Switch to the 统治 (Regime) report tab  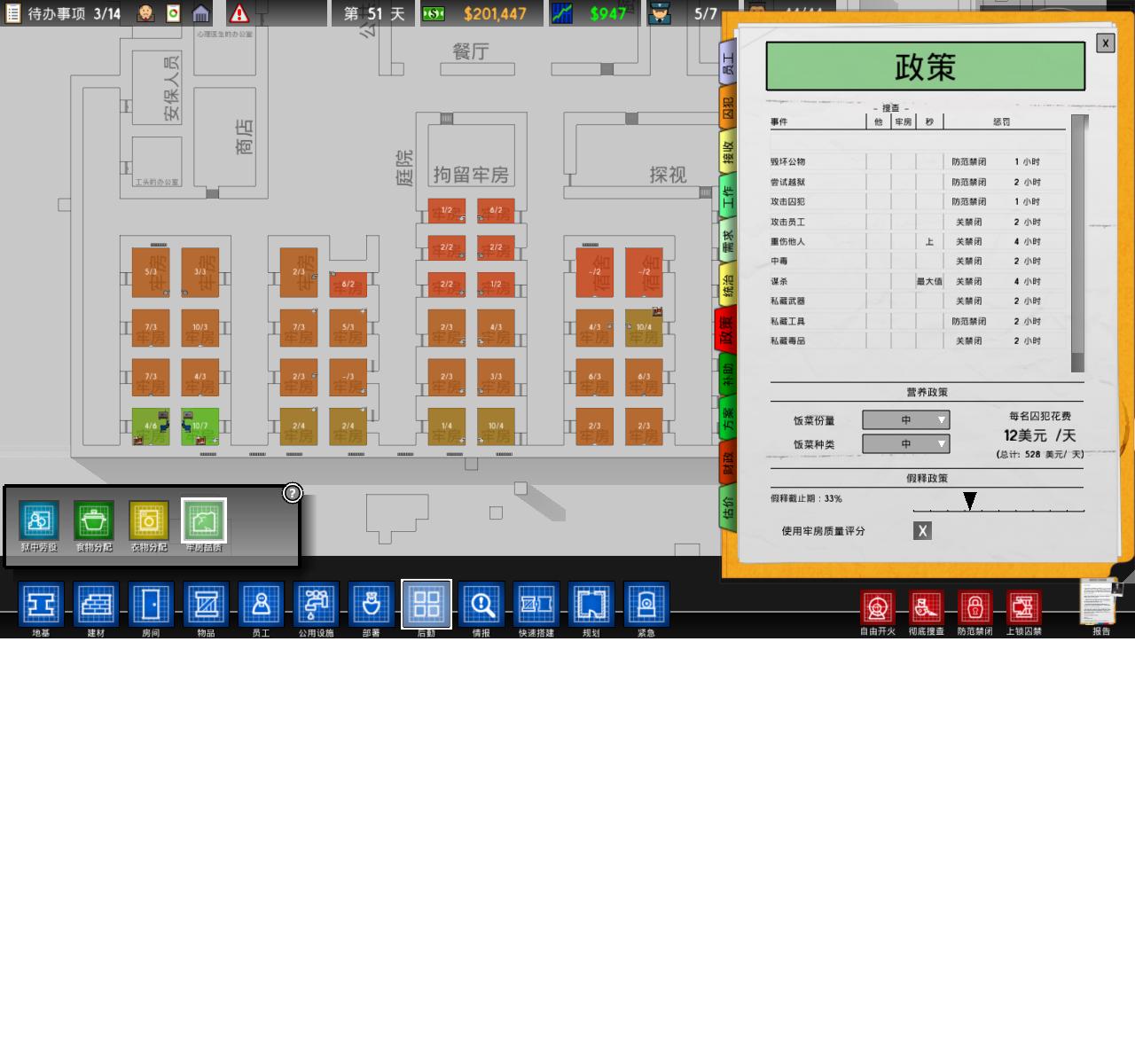(728, 285)
